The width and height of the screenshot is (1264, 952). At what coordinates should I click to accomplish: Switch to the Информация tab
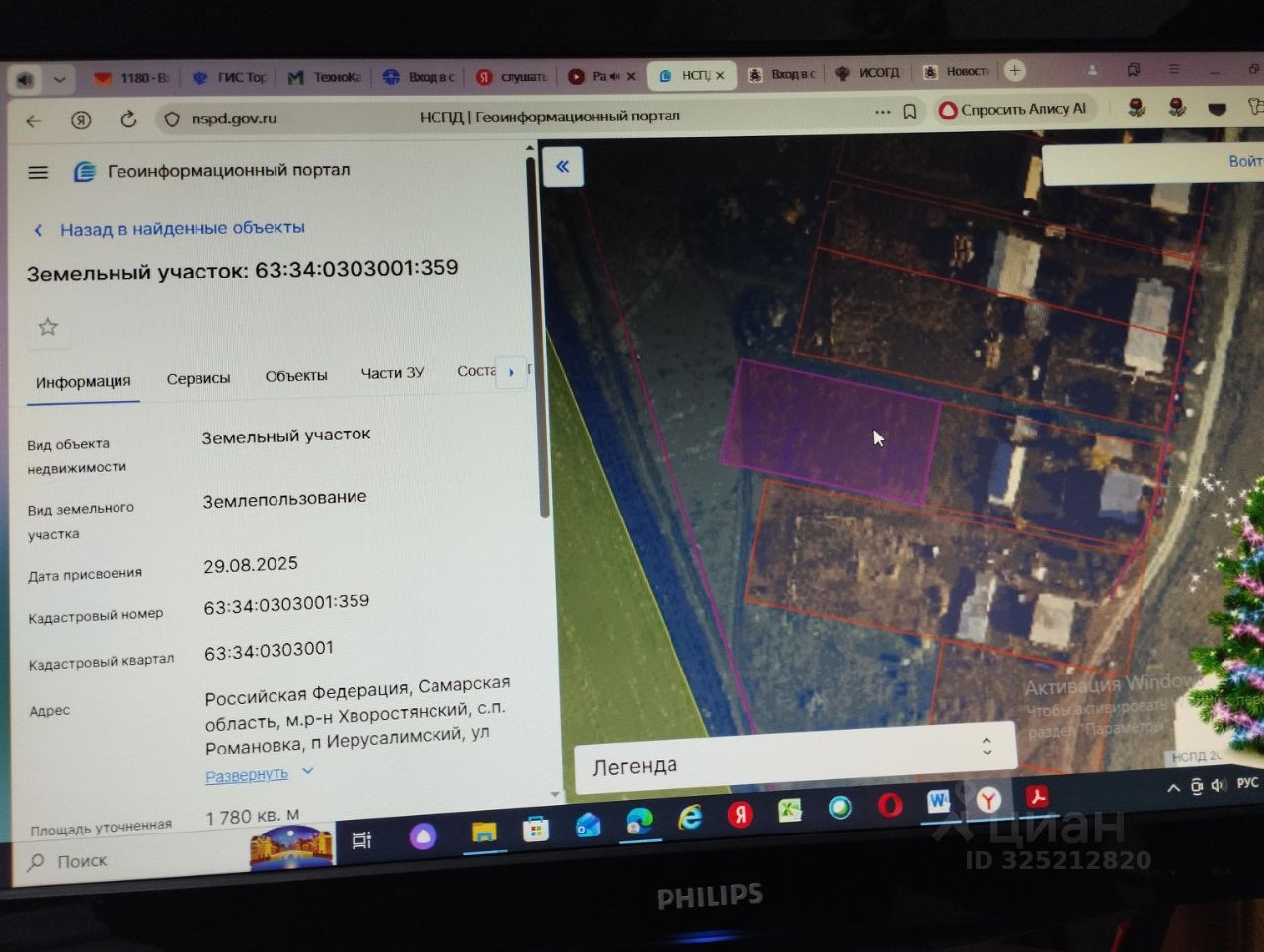tap(83, 382)
